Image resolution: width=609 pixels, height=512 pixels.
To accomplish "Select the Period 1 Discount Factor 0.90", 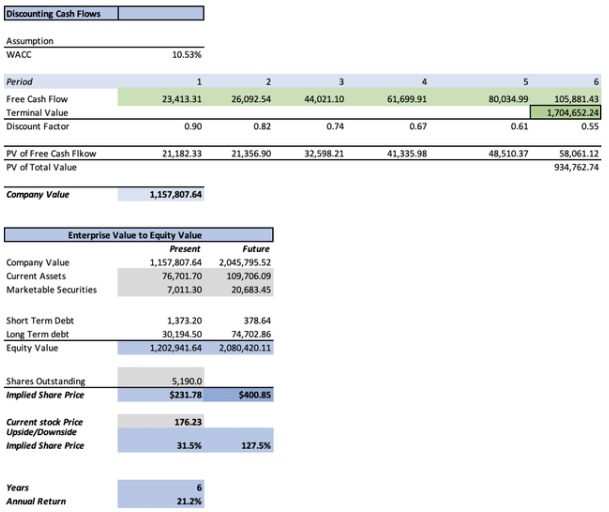I will [194, 127].
